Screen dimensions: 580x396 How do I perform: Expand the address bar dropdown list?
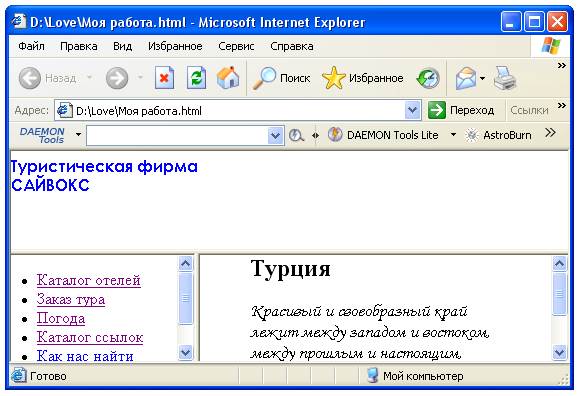[412, 110]
